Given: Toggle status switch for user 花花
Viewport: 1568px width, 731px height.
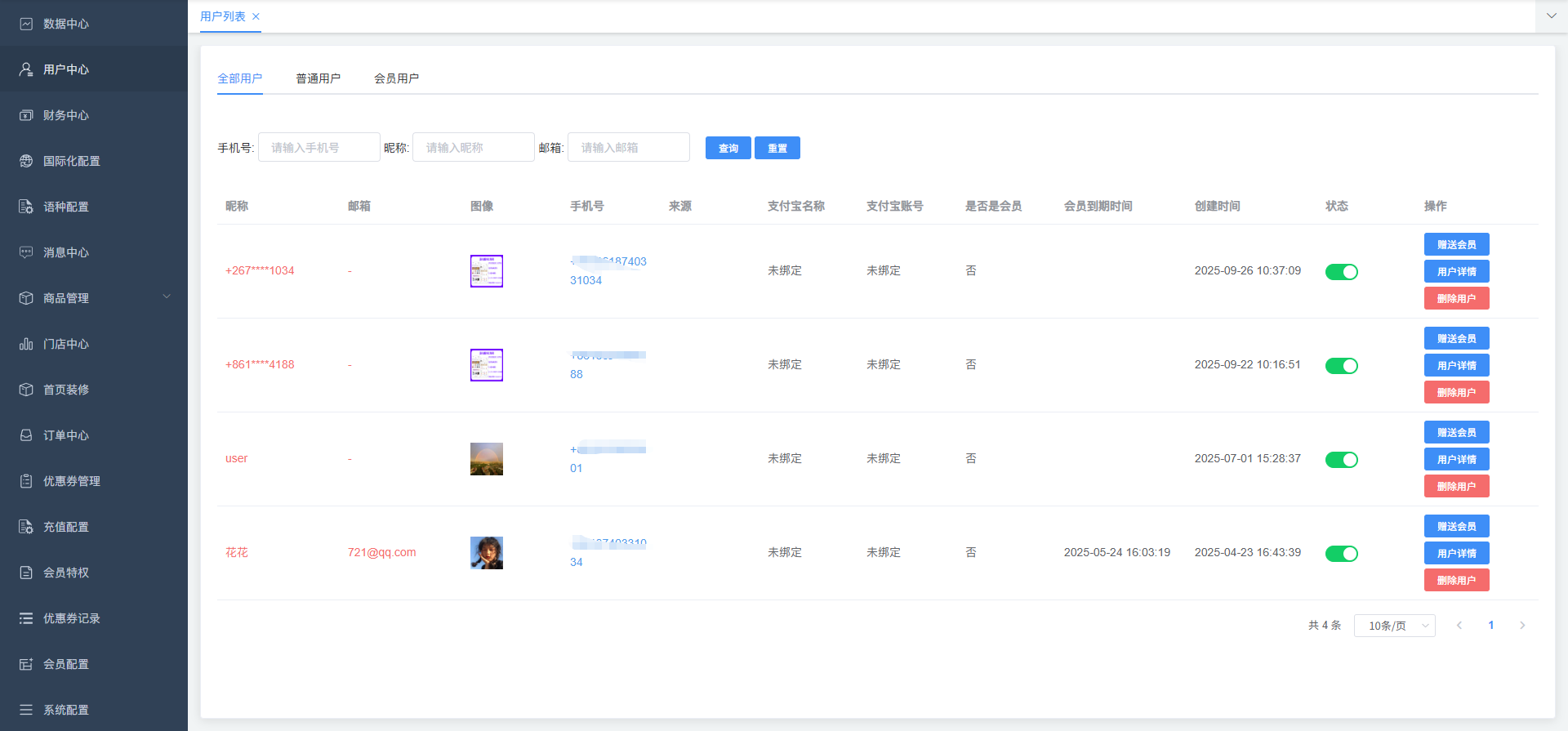Looking at the screenshot, I should tap(1341, 554).
